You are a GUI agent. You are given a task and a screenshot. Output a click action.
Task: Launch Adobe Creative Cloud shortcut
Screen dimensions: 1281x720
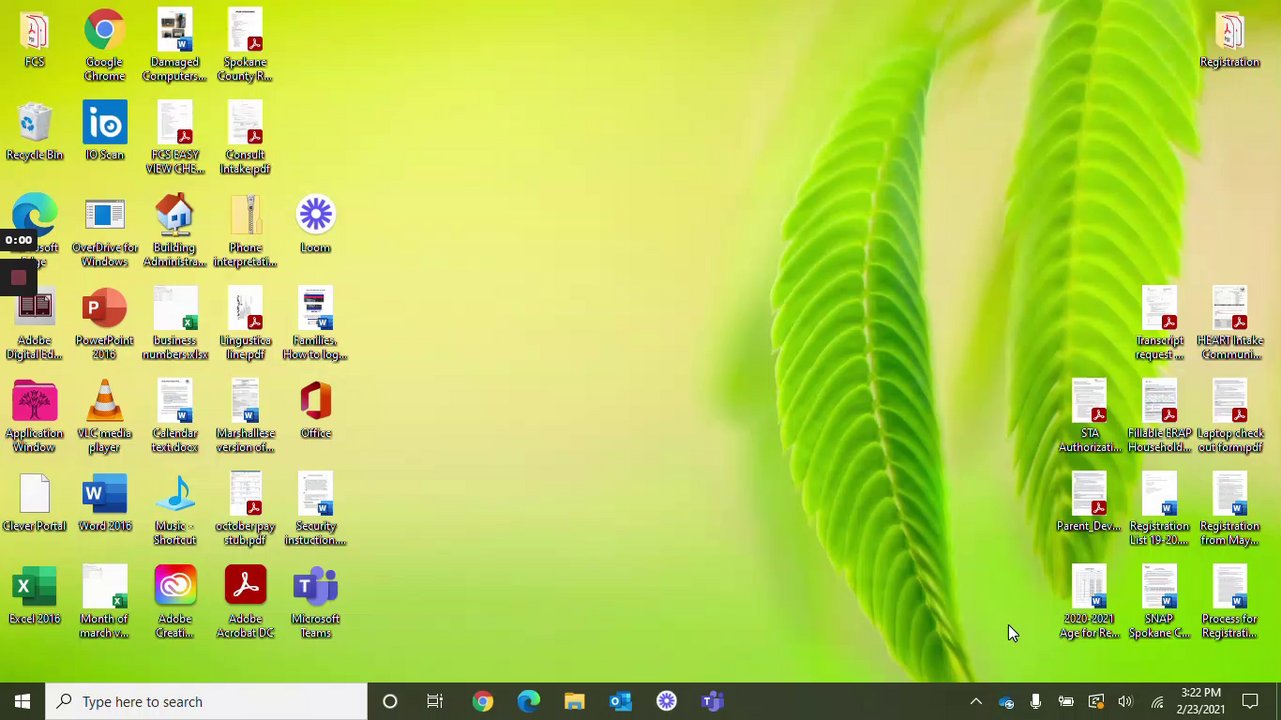(175, 603)
